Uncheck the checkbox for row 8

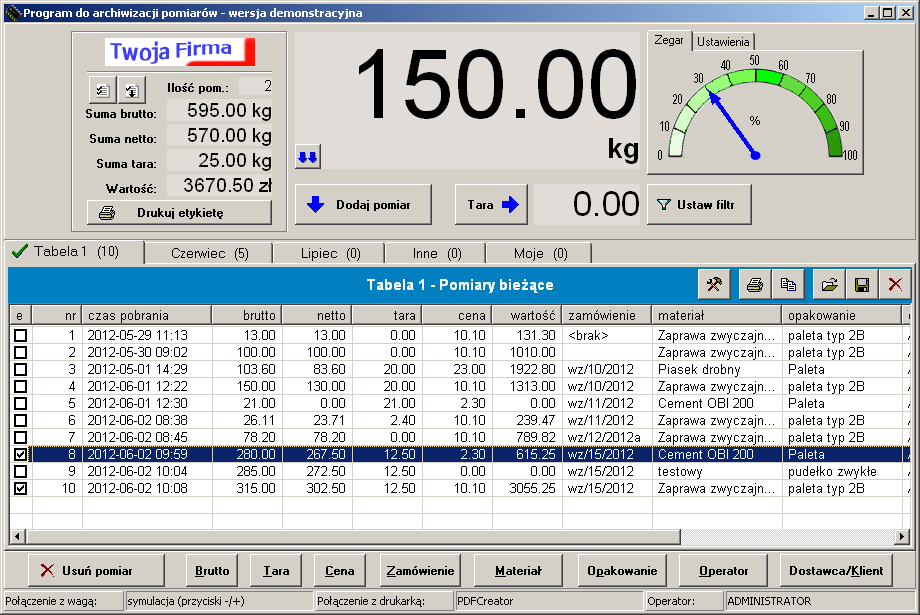click(20, 454)
